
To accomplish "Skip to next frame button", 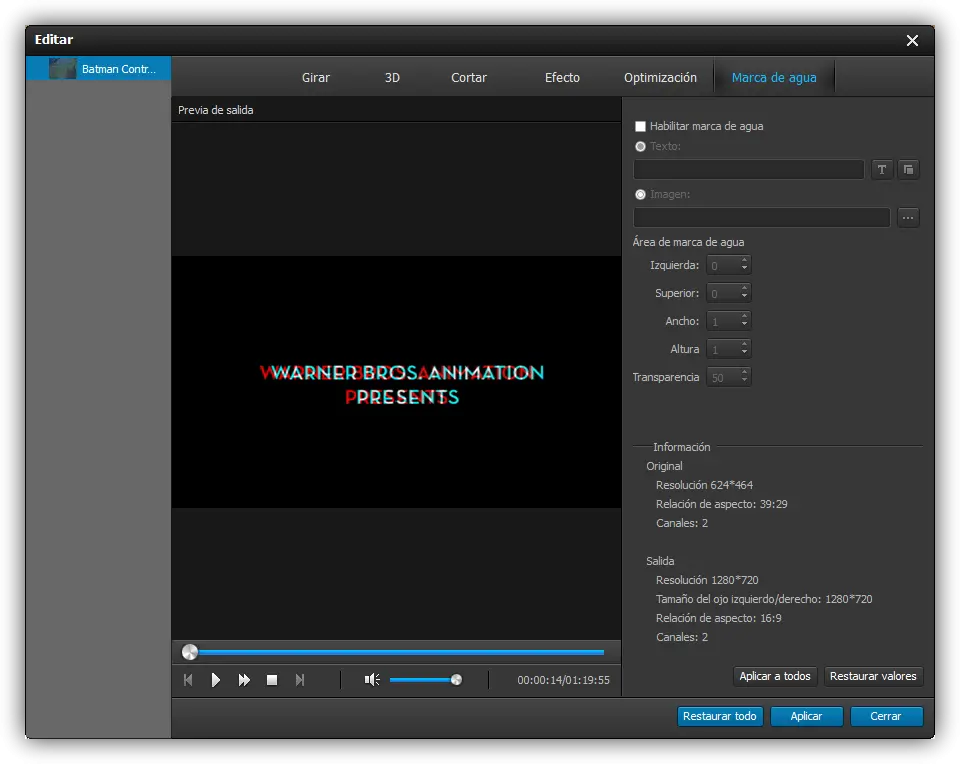I will pos(300,680).
